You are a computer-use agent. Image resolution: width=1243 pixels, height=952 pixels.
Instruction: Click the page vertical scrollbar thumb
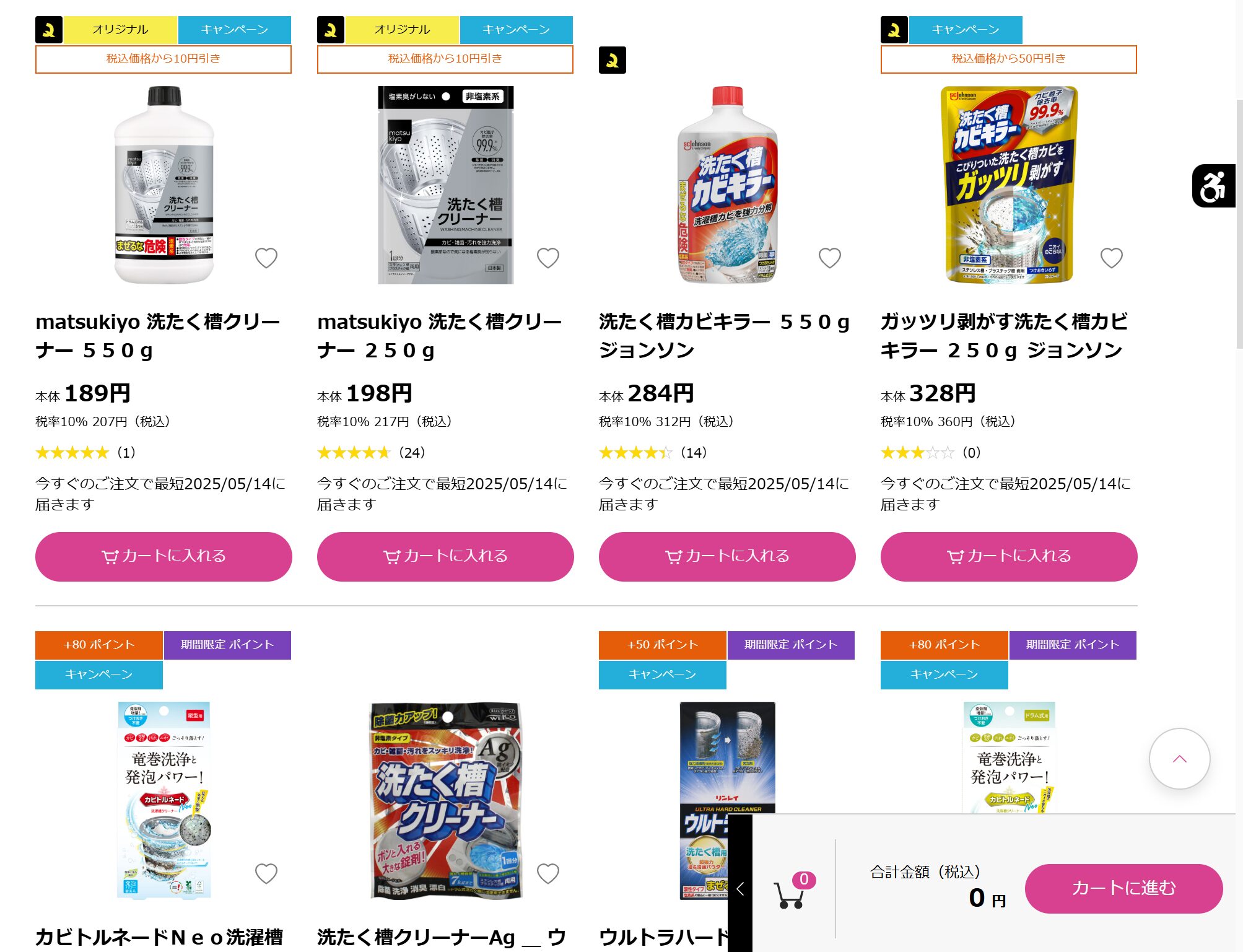[1239, 223]
